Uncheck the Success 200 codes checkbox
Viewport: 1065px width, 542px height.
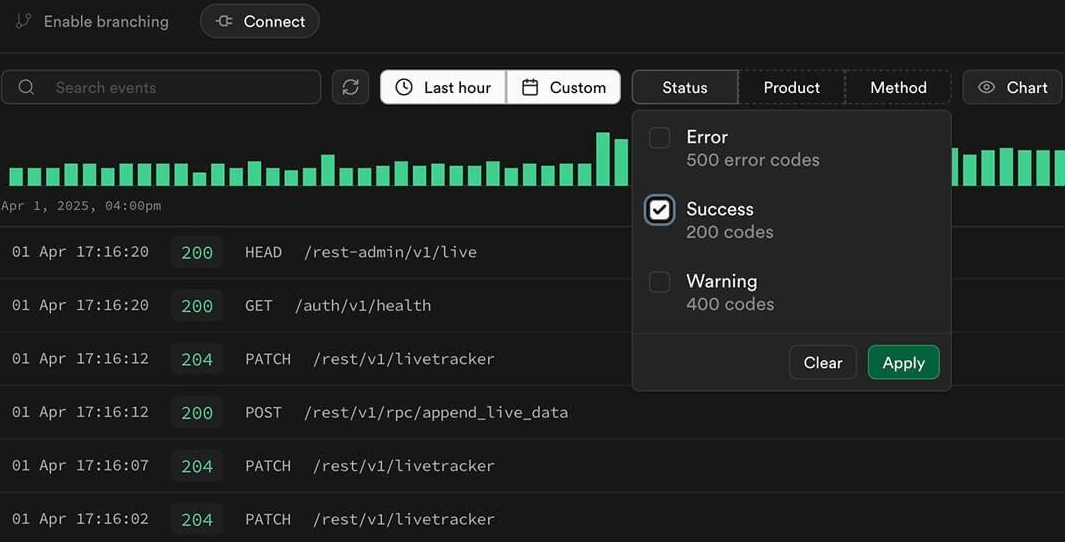(x=660, y=210)
